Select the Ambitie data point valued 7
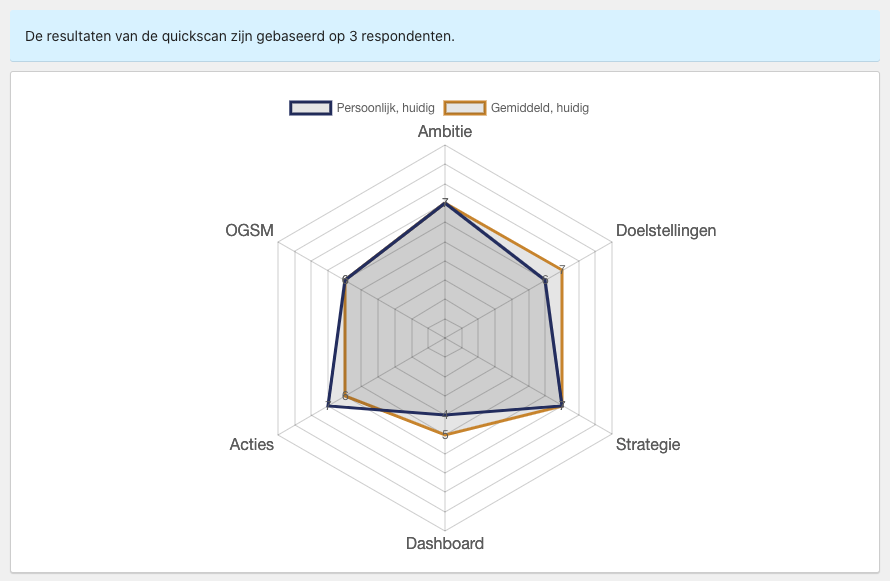Viewport: 890px width, 581px height. click(x=445, y=203)
